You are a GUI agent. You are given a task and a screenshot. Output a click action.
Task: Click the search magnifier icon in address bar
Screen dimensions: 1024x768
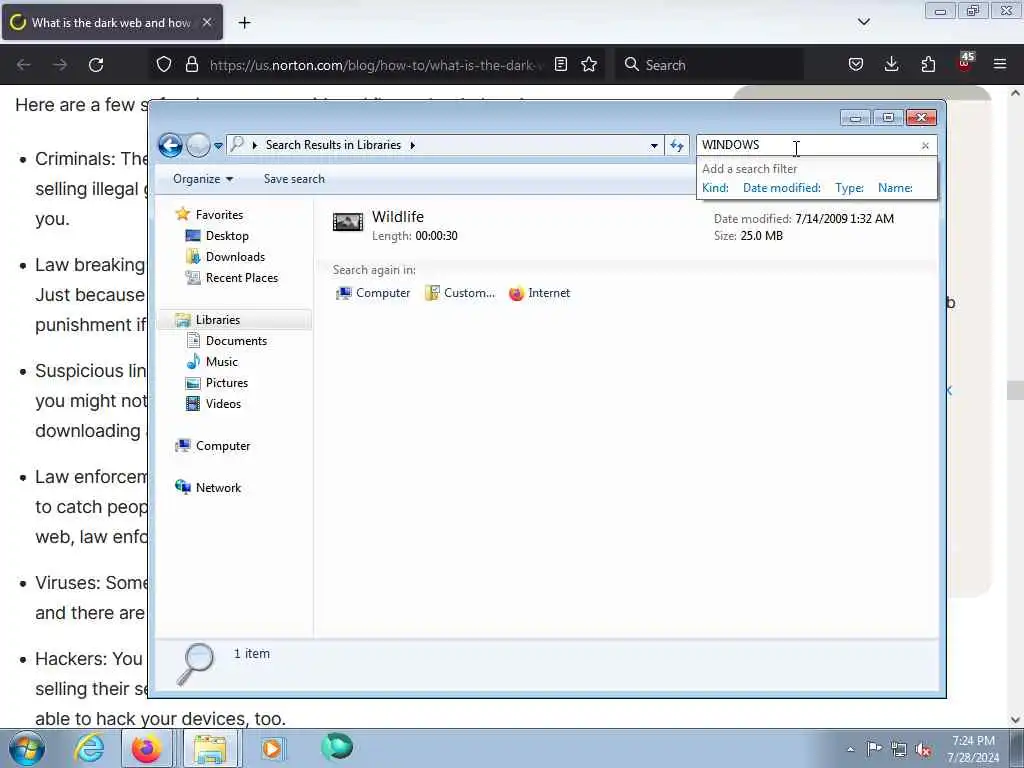[237, 144]
